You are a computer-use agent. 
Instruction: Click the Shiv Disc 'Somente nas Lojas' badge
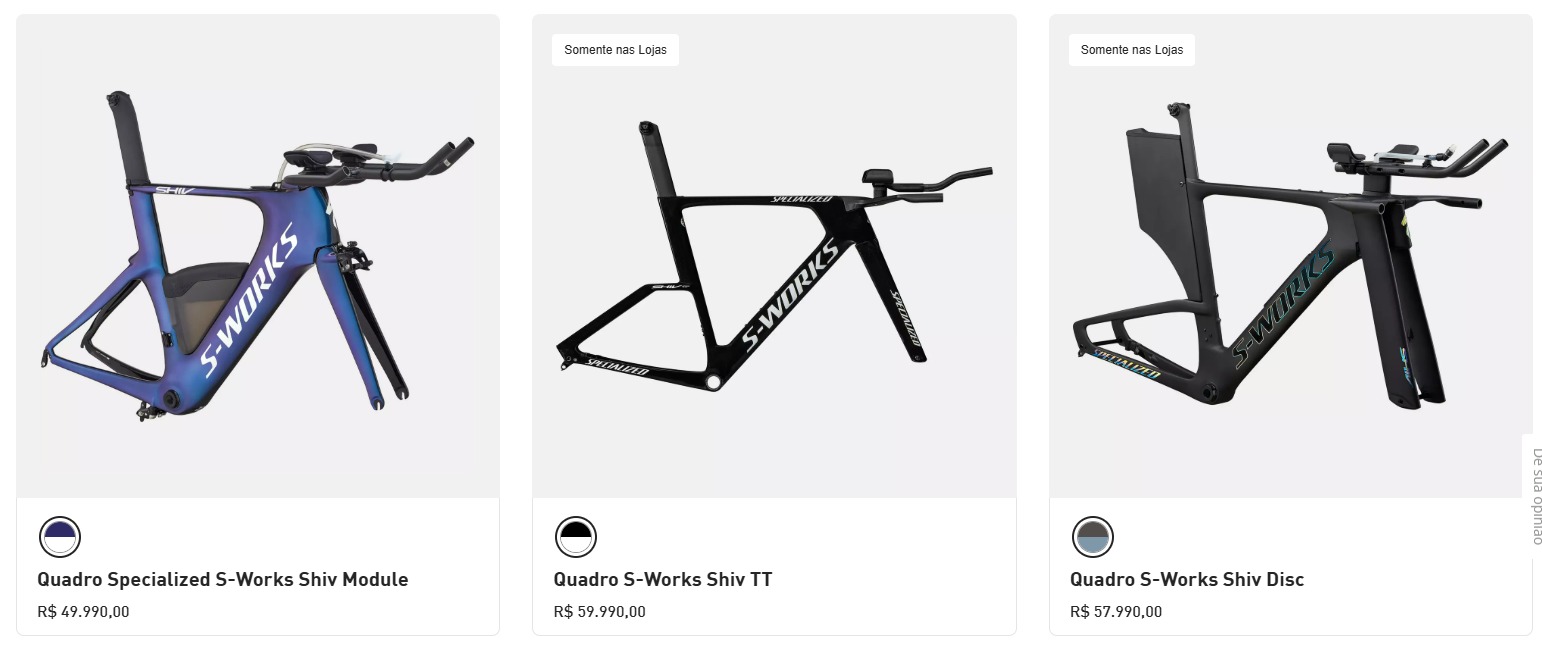[1132, 50]
